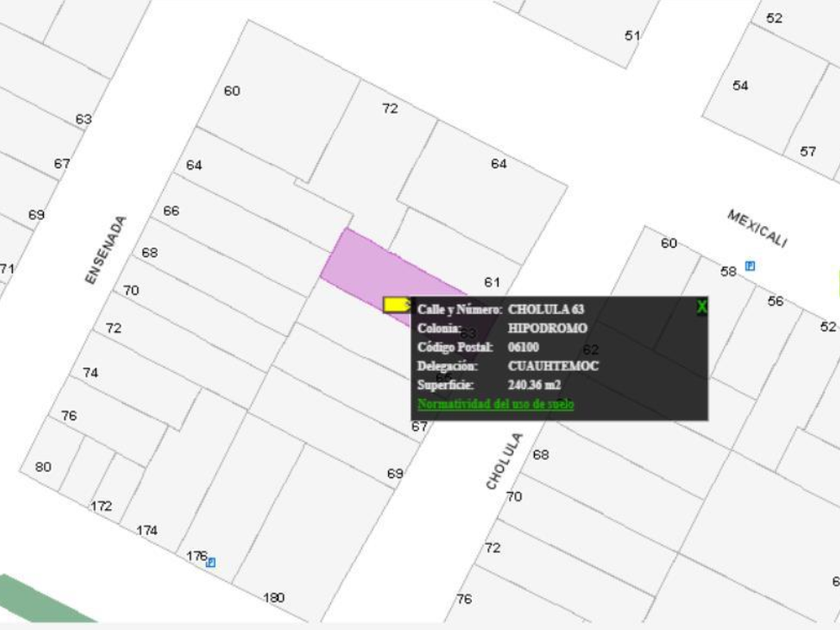Click the 'Código Postal:' label
This screenshot has height=630, width=840.
(x=455, y=347)
